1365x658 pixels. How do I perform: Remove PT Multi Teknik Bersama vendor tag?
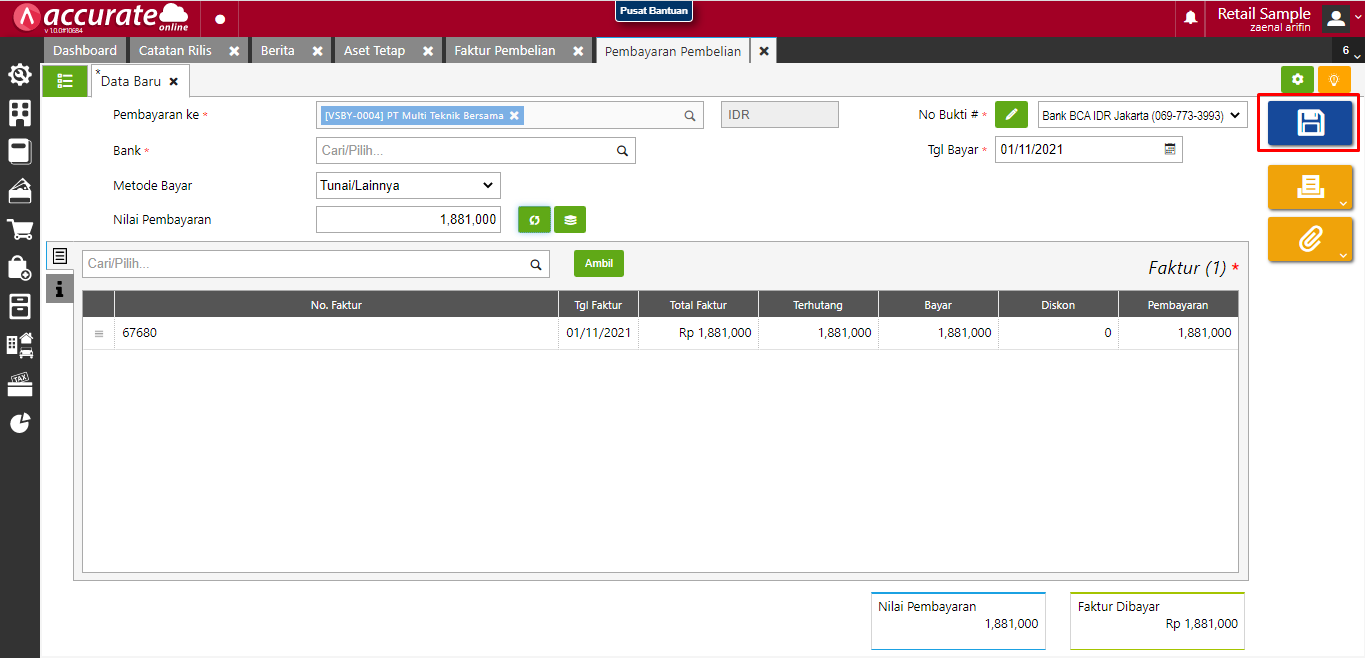(x=514, y=115)
